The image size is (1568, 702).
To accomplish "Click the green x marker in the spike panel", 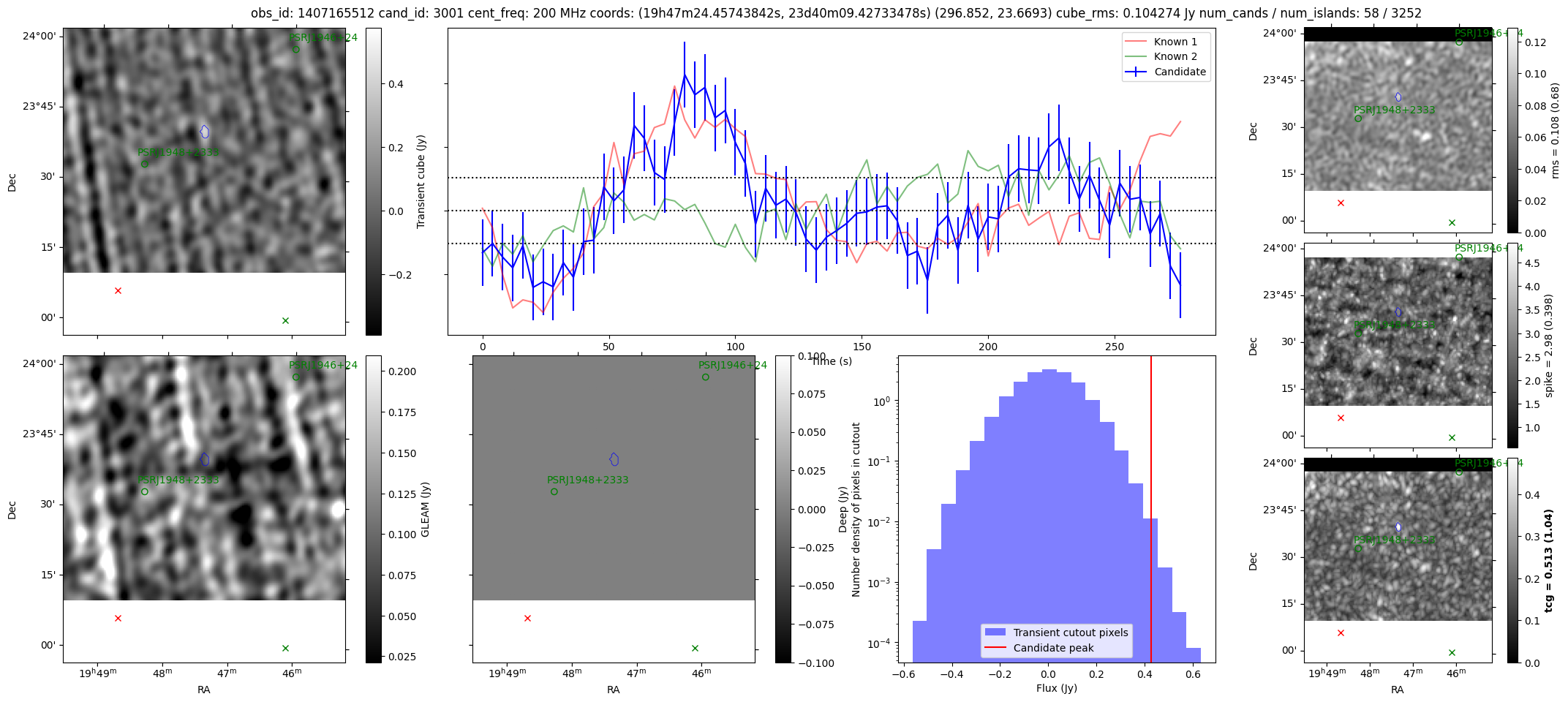I will tap(1452, 437).
